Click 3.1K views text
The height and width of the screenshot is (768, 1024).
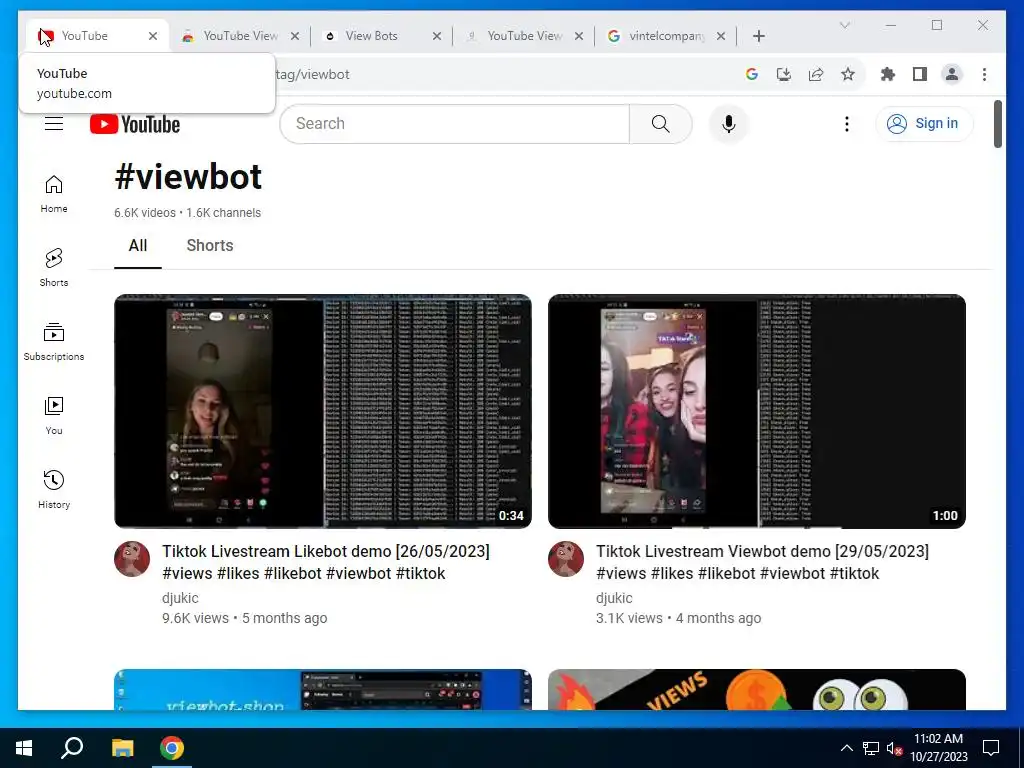[629, 618]
